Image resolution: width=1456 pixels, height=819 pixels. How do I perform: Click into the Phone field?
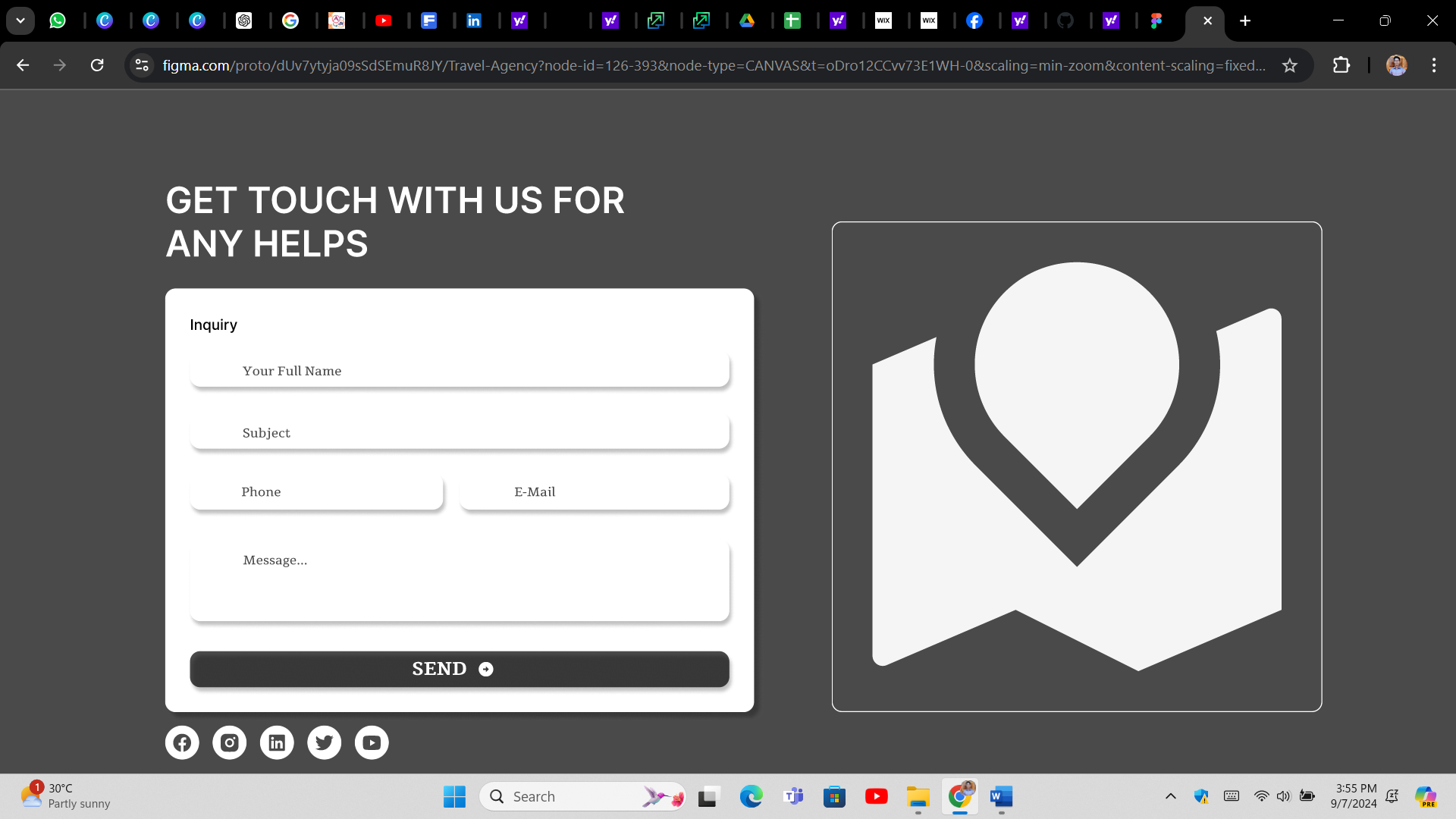pos(316,492)
